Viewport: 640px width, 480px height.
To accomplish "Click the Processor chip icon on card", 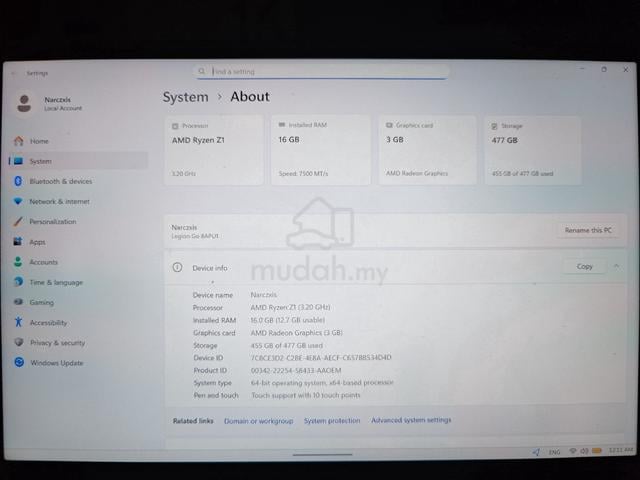I will (x=175, y=126).
